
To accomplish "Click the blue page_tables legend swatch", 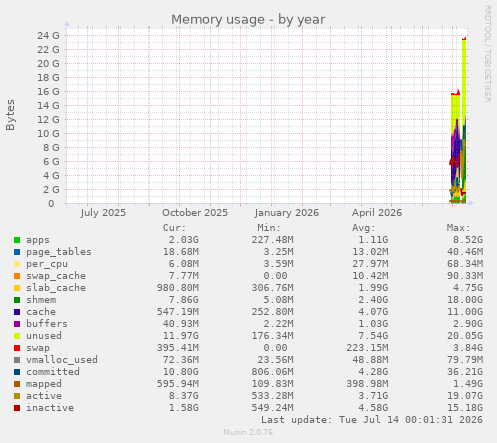I will click(x=17, y=252).
